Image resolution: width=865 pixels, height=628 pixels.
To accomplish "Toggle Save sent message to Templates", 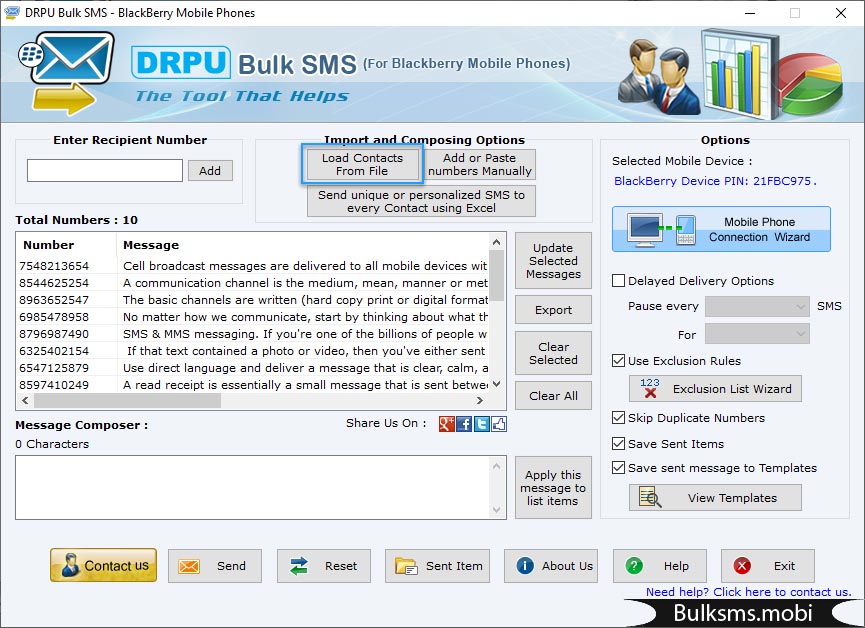I will pos(618,468).
